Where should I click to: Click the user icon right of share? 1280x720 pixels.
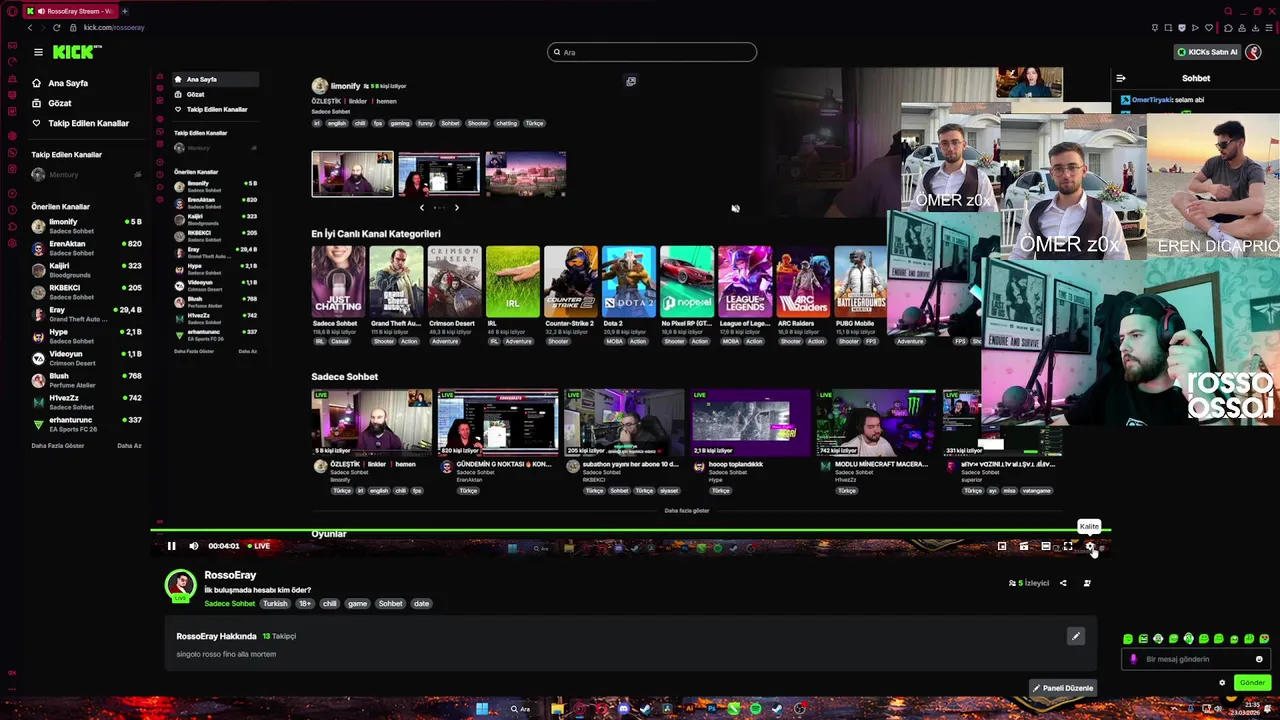[x=1087, y=583]
